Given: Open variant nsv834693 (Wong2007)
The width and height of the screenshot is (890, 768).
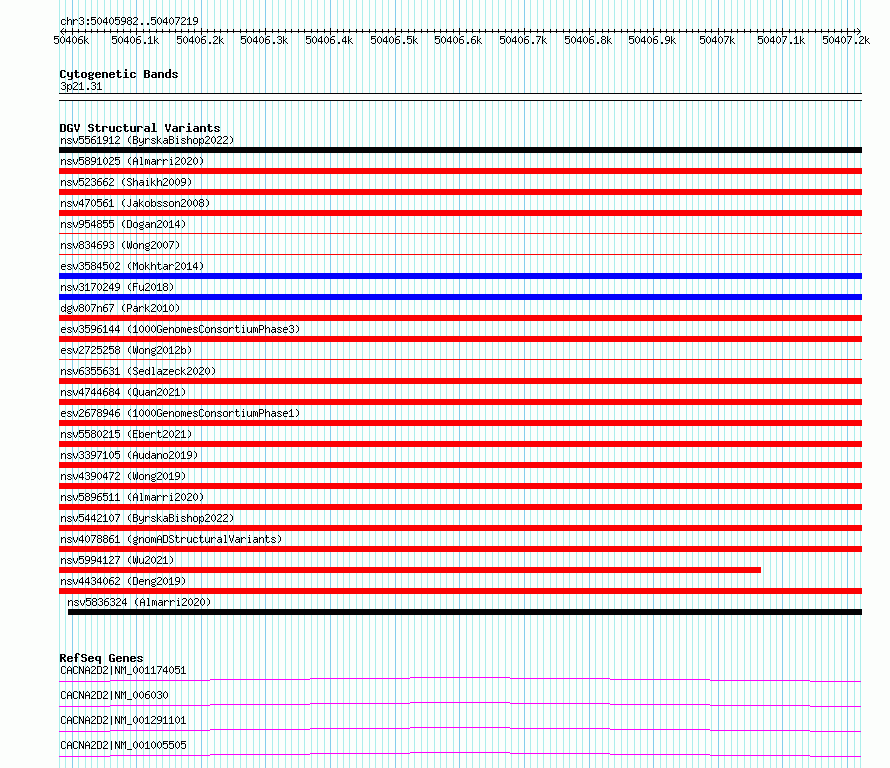Looking at the screenshot, I should [x=120, y=245].
